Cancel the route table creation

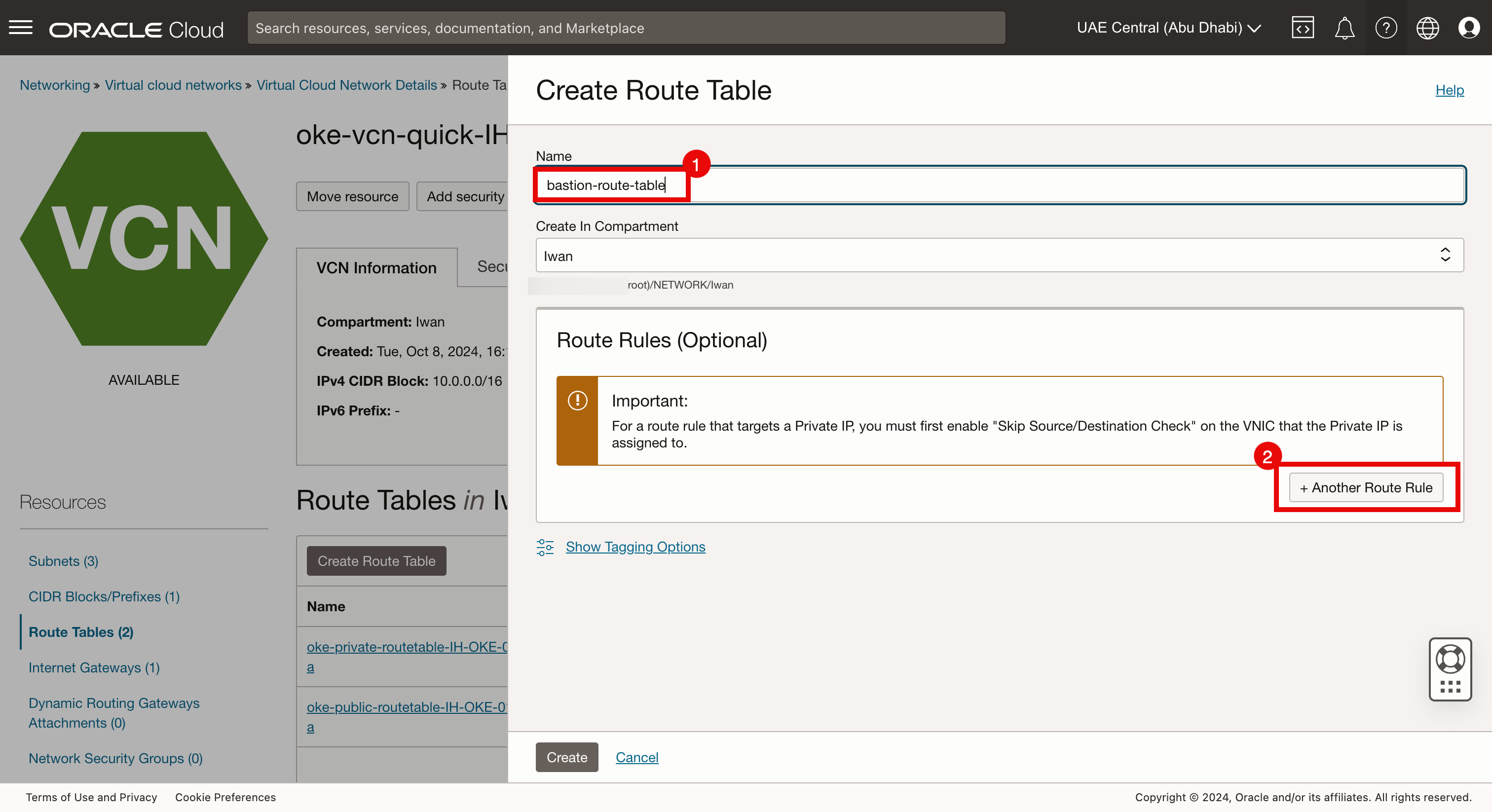click(636, 758)
